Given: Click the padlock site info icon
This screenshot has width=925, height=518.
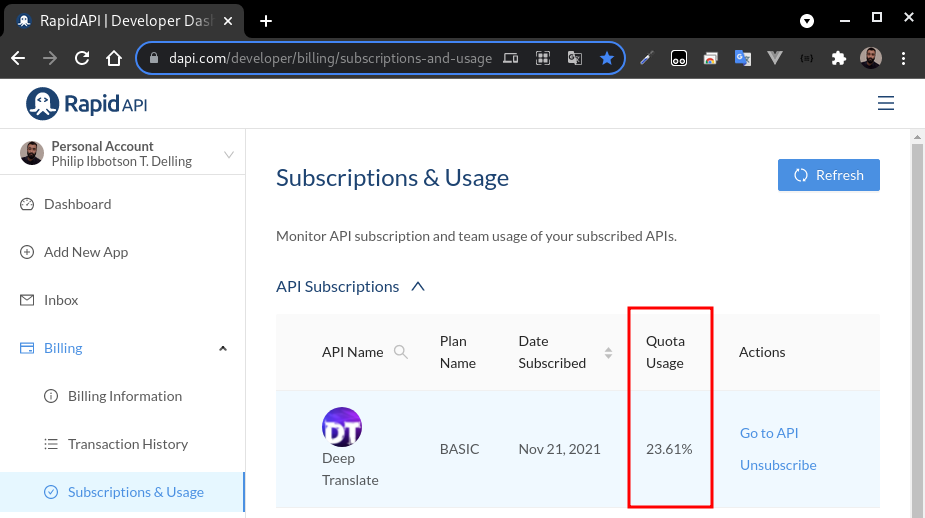Looking at the screenshot, I should (x=154, y=58).
